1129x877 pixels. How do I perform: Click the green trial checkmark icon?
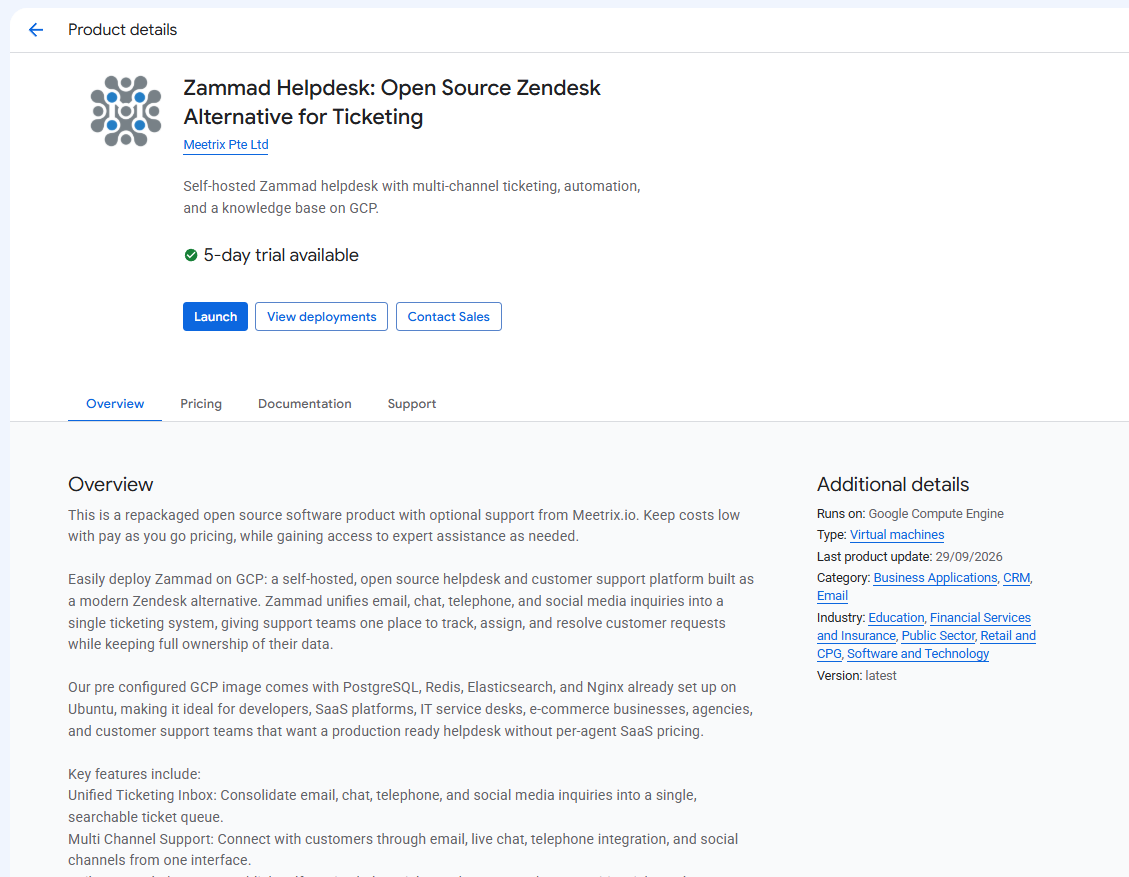[191, 255]
